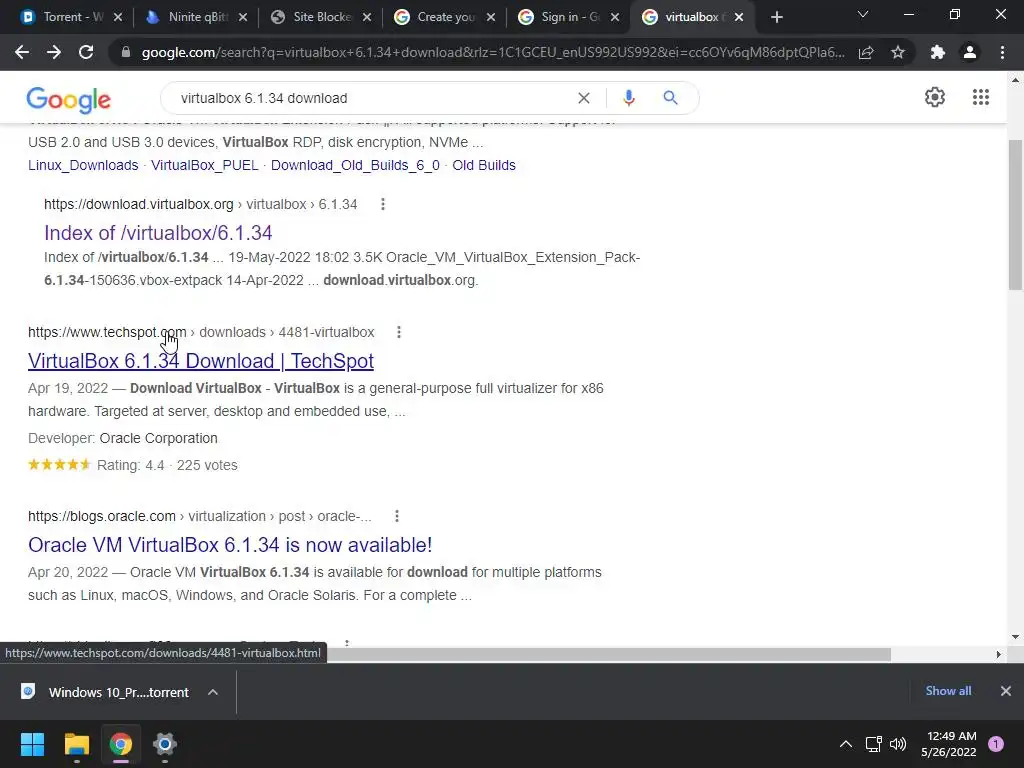Open the Google apps grid
Viewport: 1024px width, 768px height.
[981, 97]
